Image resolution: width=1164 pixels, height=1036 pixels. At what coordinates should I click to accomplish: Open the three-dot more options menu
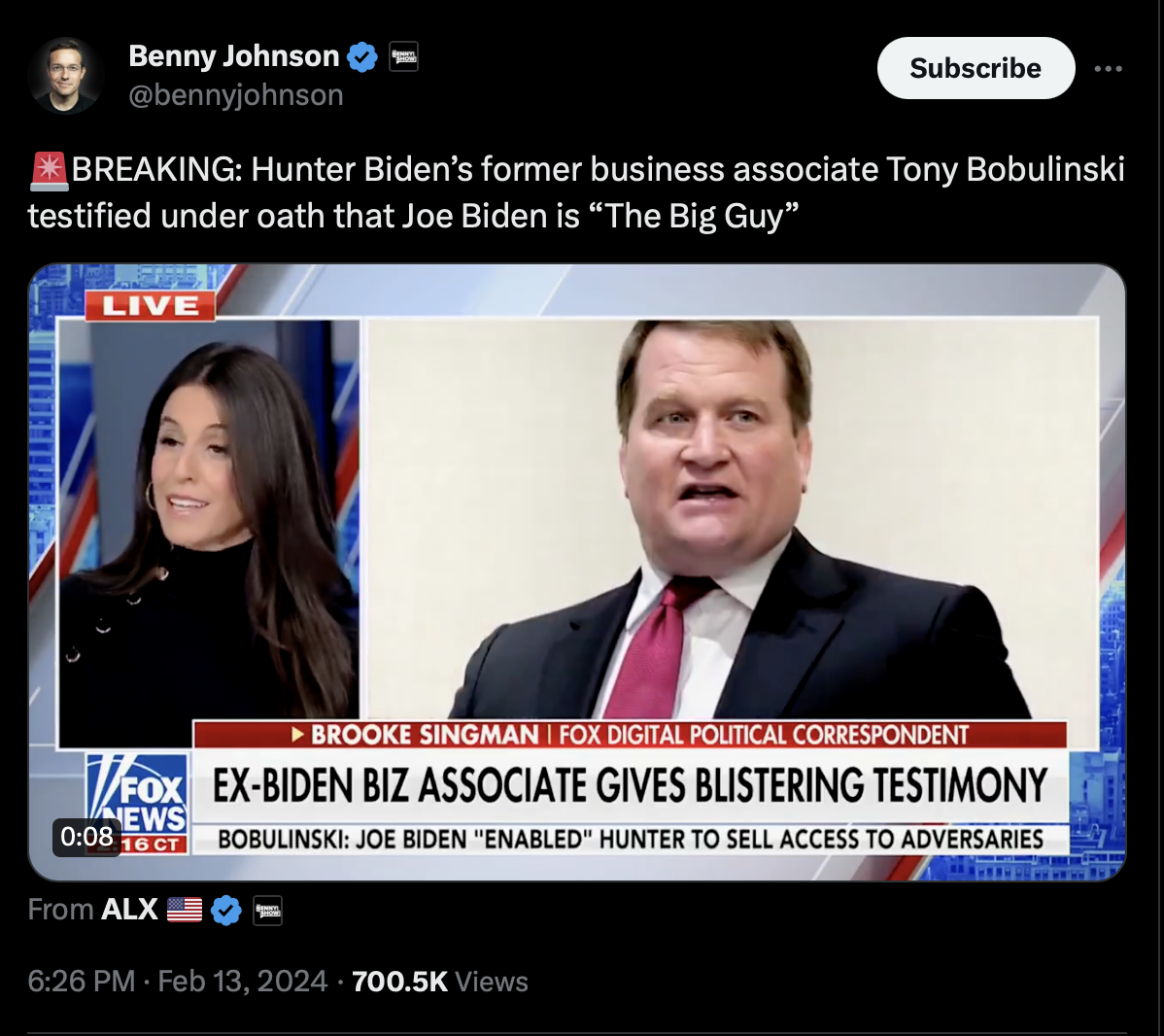pyautogui.click(x=1108, y=68)
